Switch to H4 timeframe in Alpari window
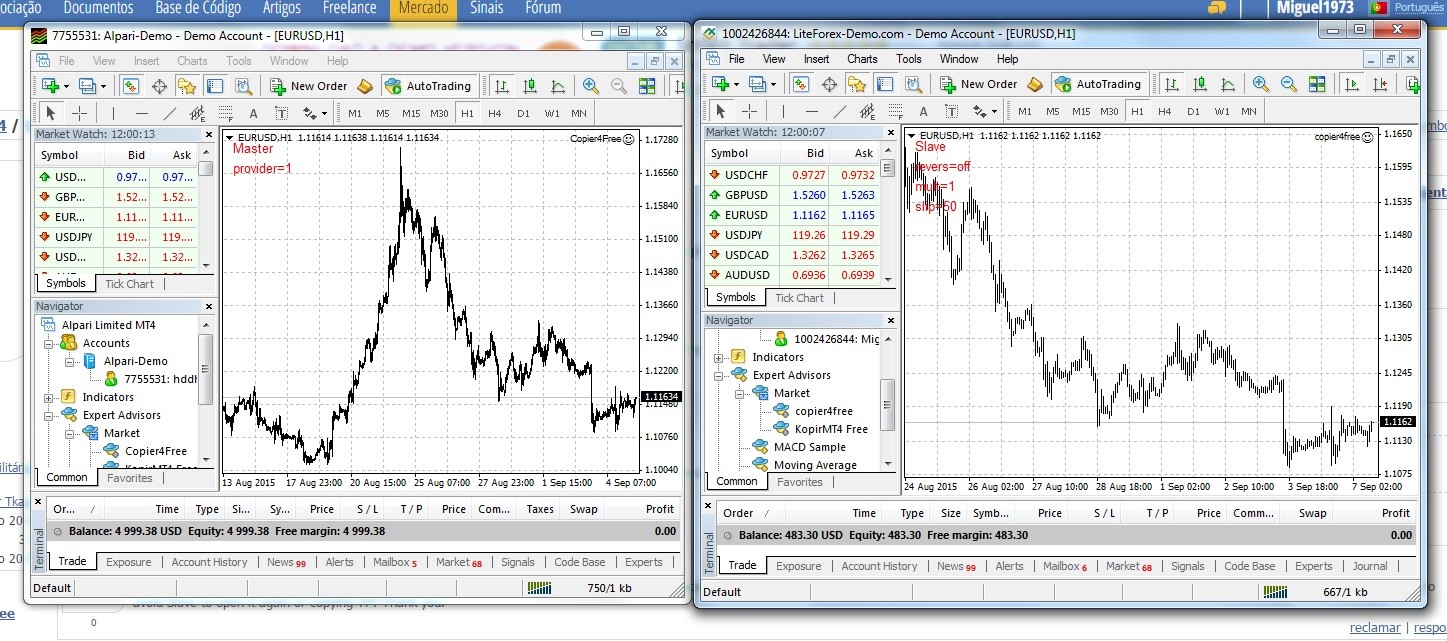The image size is (1447, 641). [x=495, y=113]
